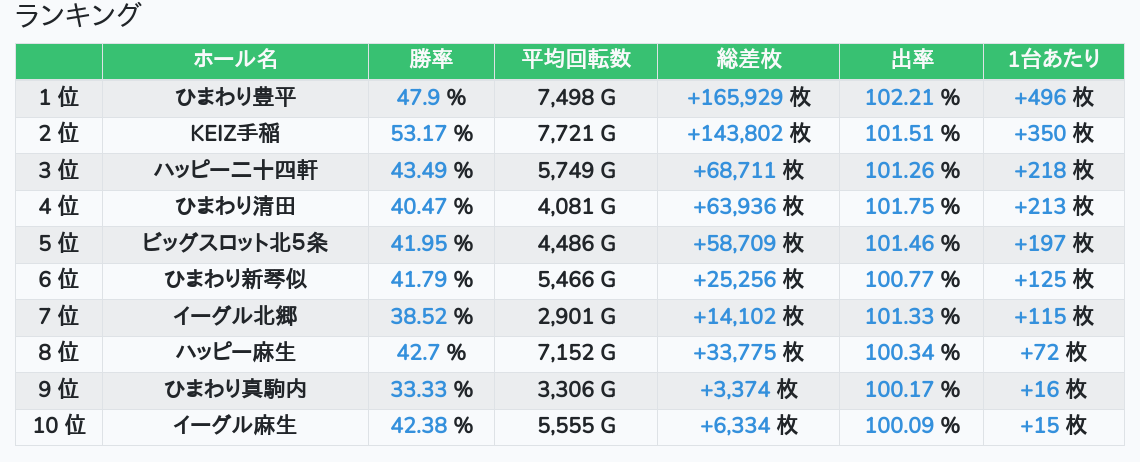Click the +33,775 value for ハッピー麻生
The height and width of the screenshot is (462, 1140).
click(735, 353)
